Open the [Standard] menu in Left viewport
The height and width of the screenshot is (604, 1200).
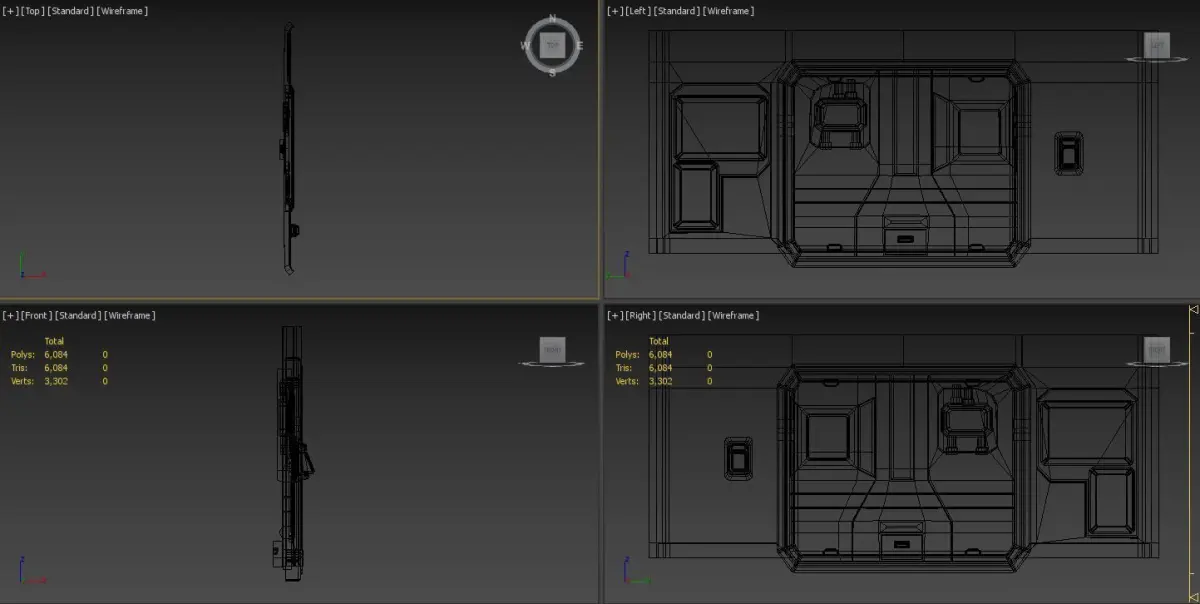pyautogui.click(x=677, y=11)
